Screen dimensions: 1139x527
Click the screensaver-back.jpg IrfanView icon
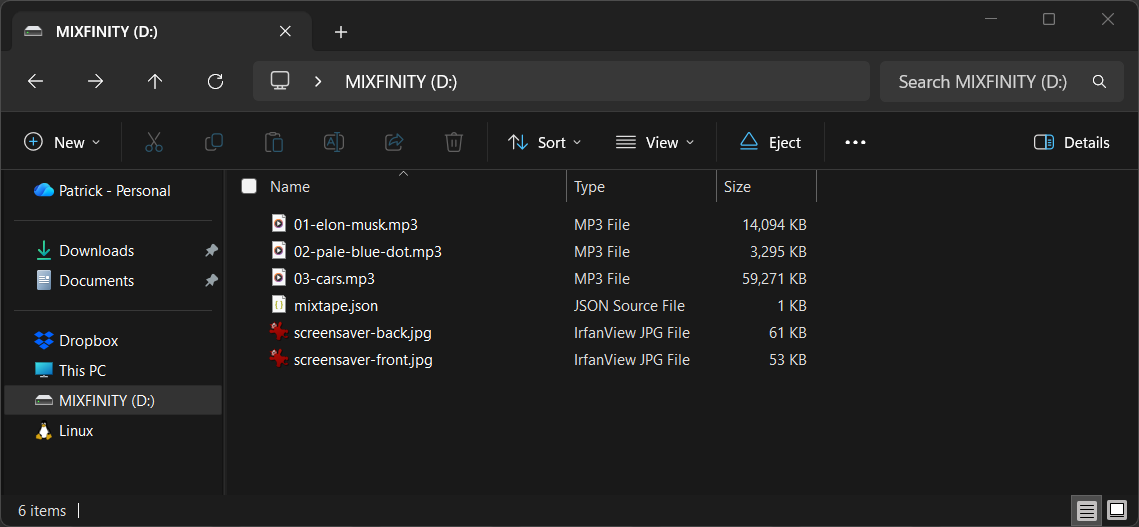278,332
